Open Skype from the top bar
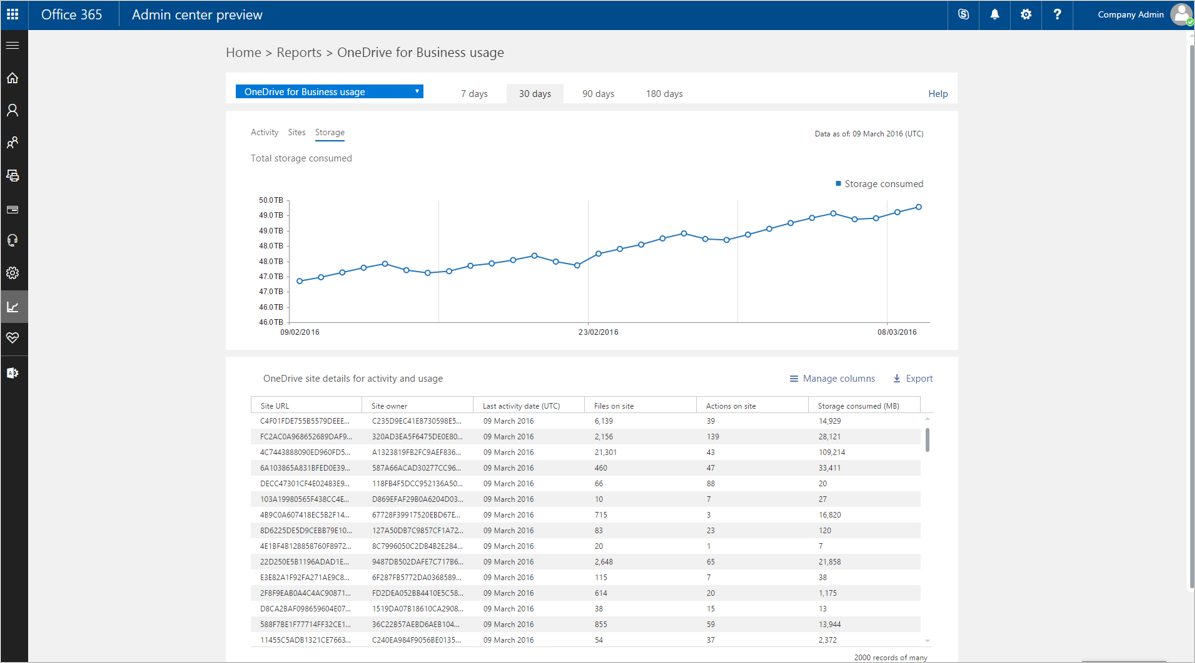 (x=962, y=15)
